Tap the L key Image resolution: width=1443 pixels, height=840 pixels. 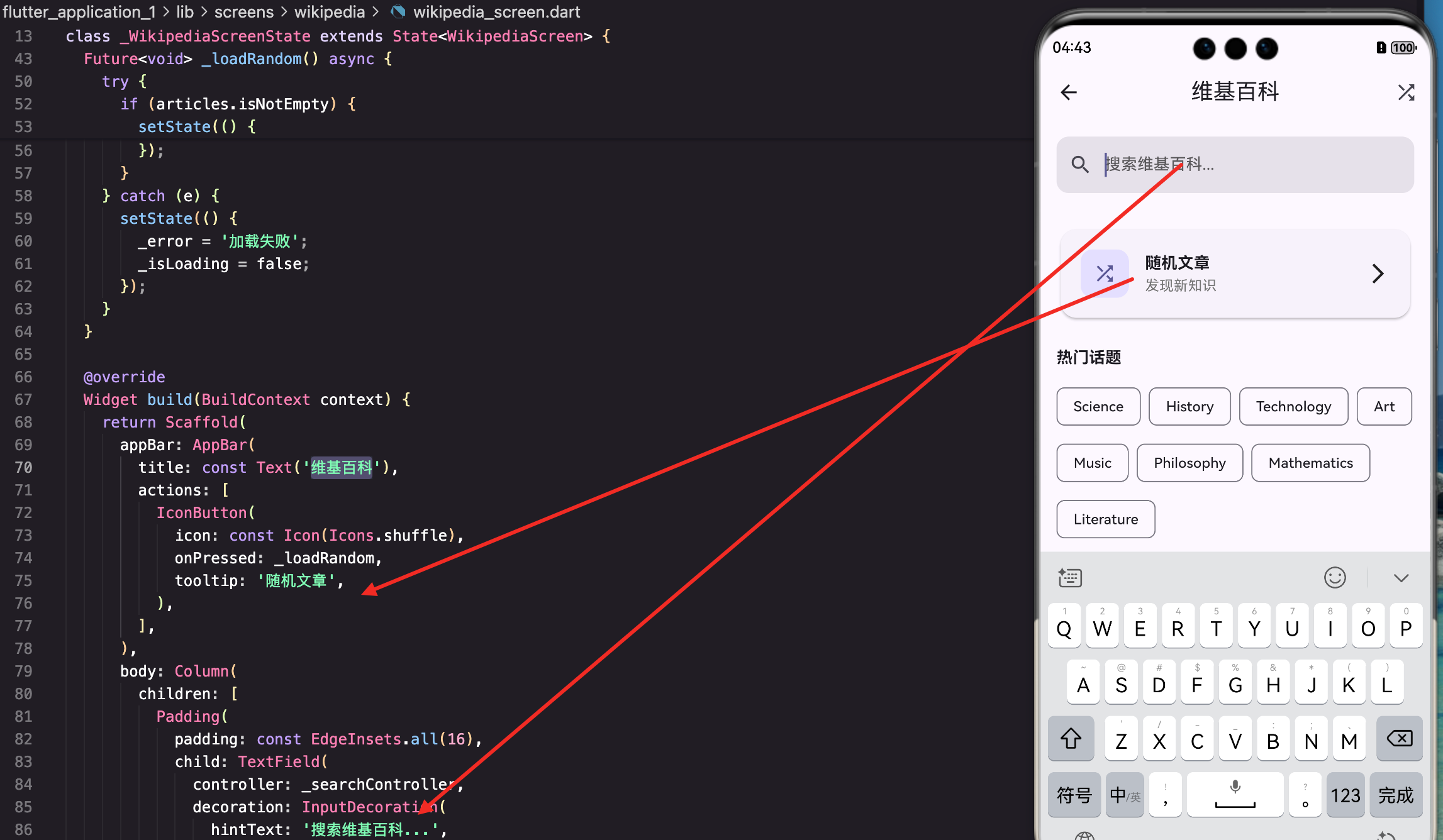point(1387,682)
